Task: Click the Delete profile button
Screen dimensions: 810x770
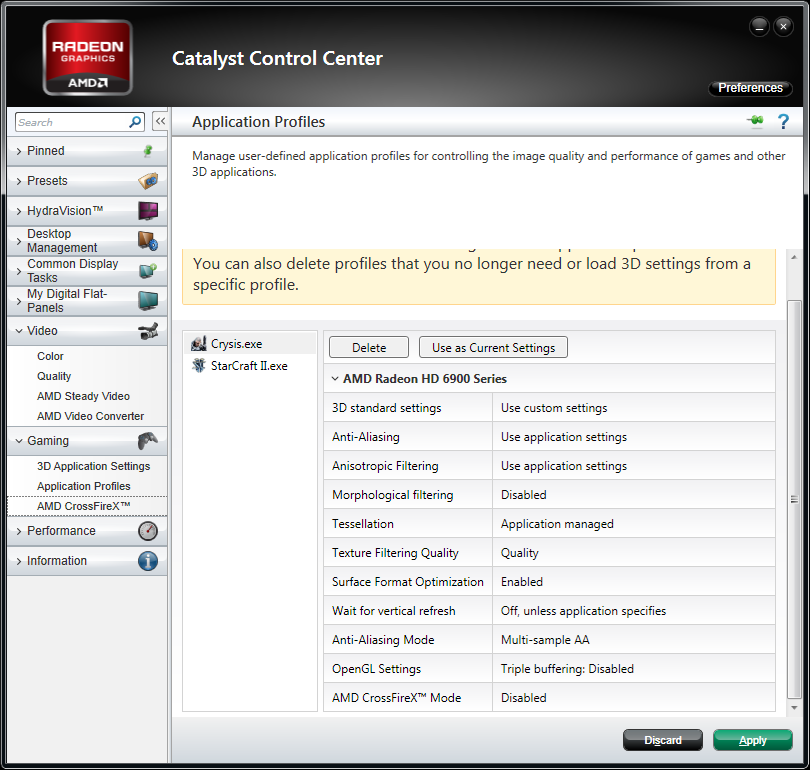Action: (x=369, y=348)
